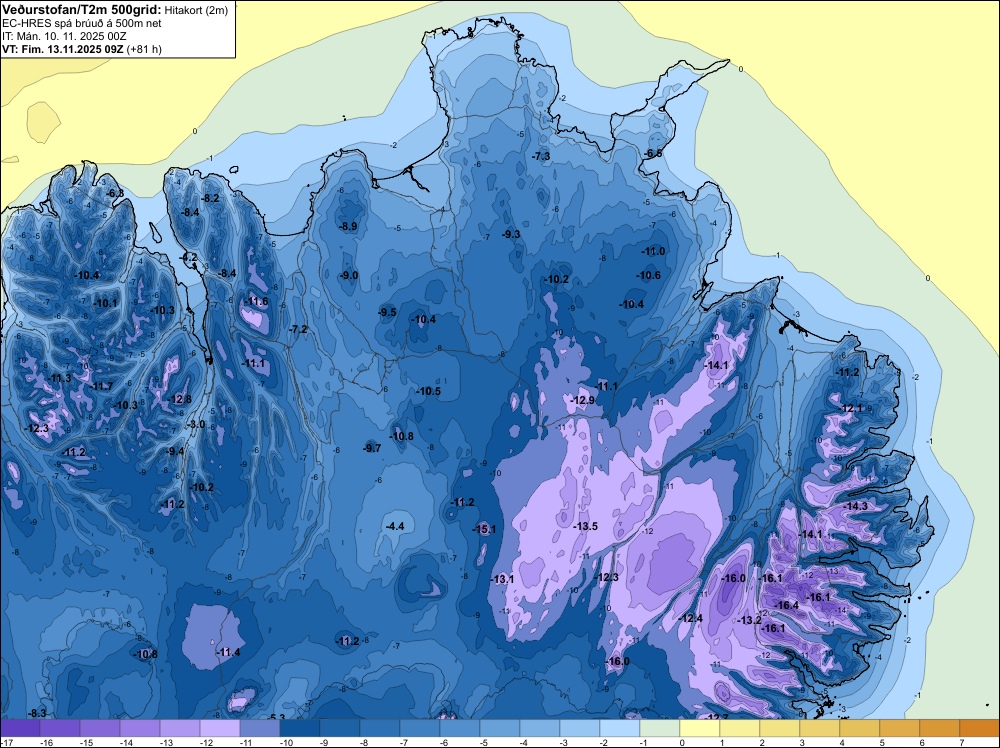Click the (+81 h) forecast offset

(x=144, y=49)
